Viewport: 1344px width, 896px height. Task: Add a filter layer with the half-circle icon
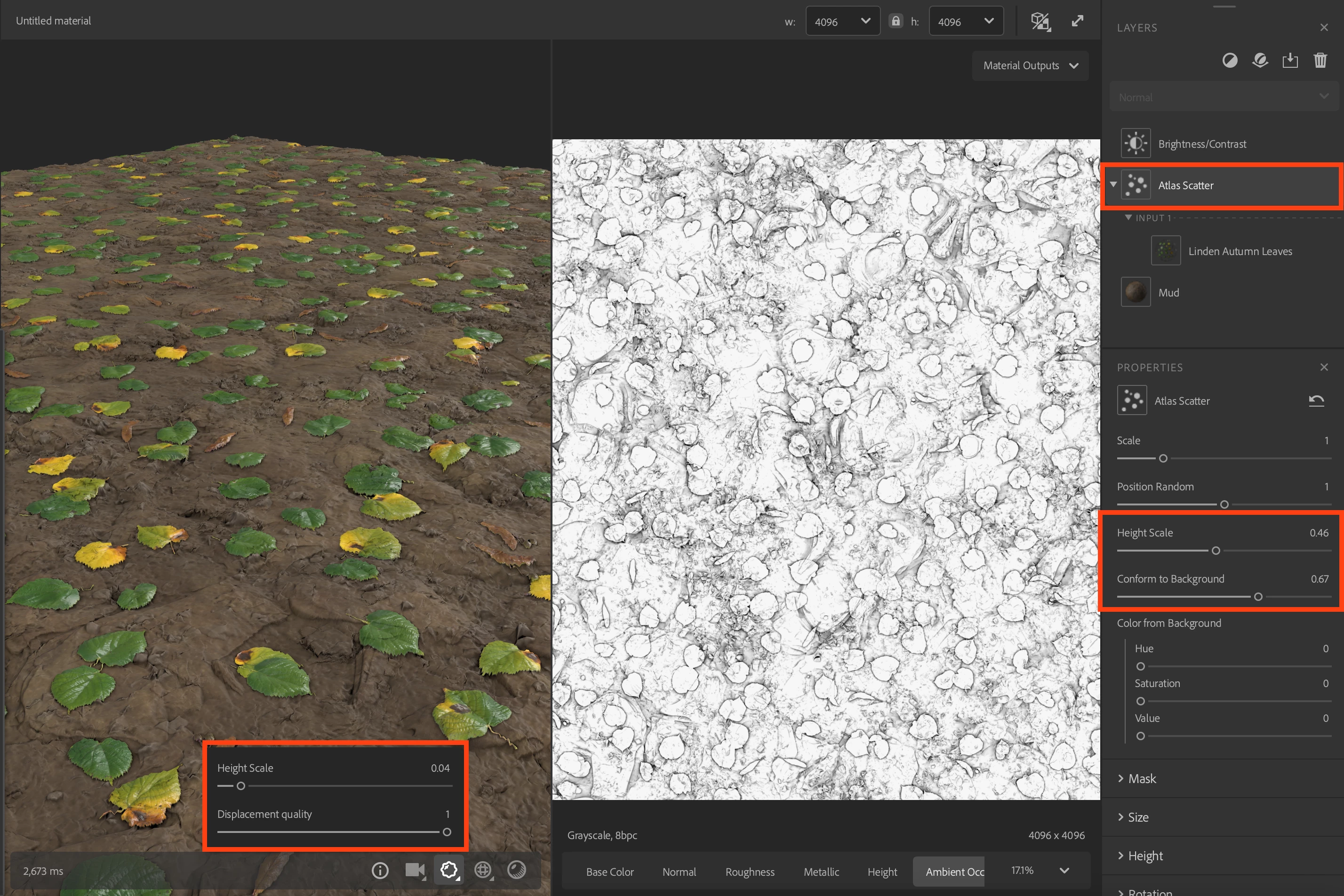pyautogui.click(x=1230, y=61)
